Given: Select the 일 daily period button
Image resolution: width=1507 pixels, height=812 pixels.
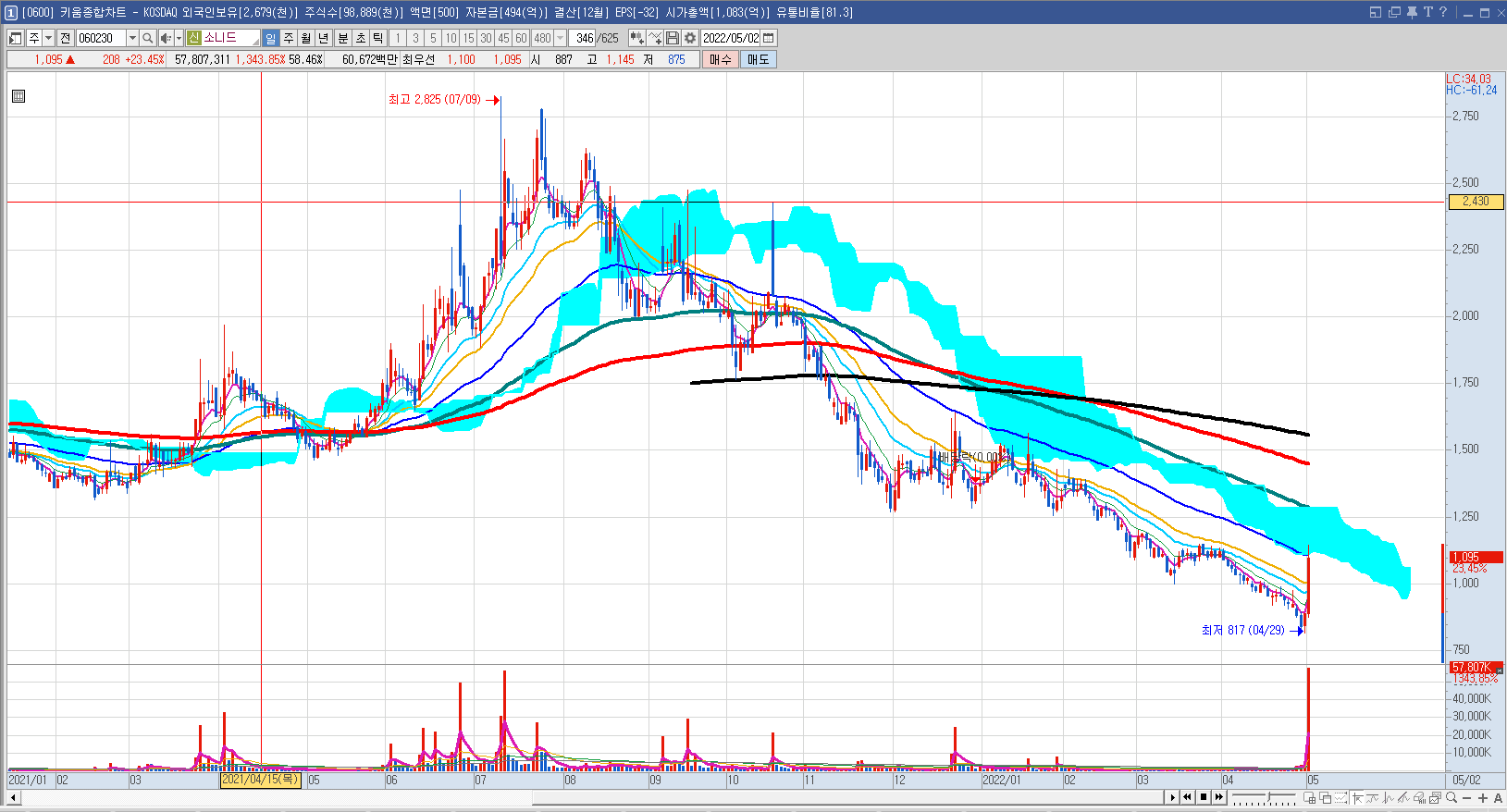Looking at the screenshot, I should coord(270,38).
